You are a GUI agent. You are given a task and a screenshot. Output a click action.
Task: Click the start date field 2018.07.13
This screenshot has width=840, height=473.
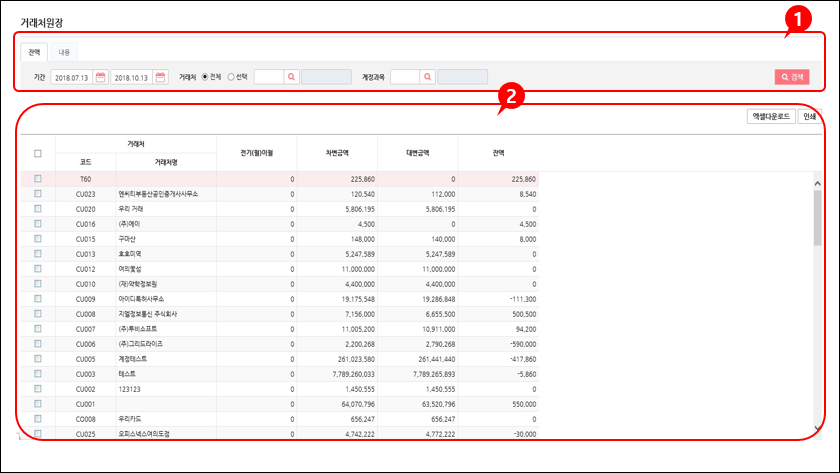pyautogui.click(x=72, y=77)
